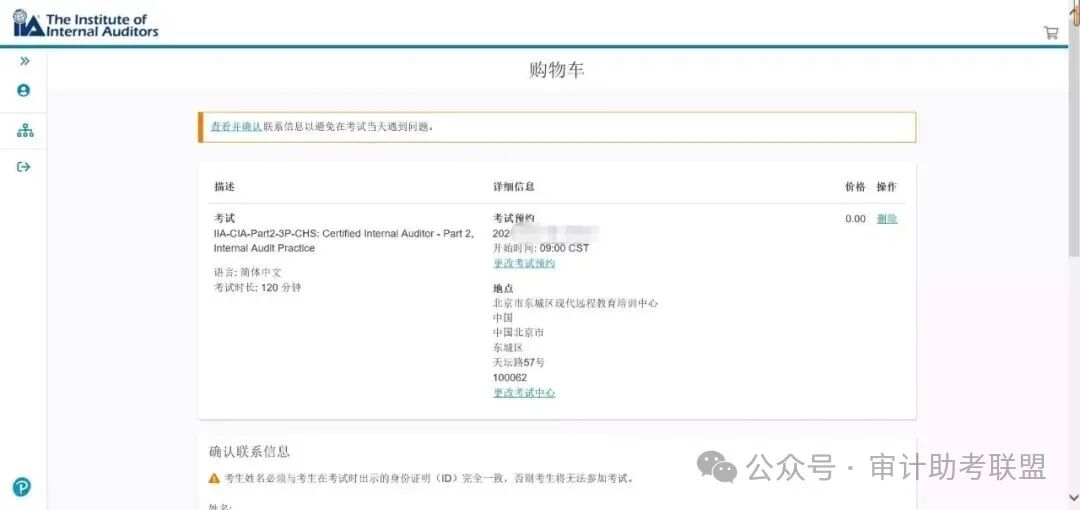The height and width of the screenshot is (510, 1080).
Task: Click the hierarchy chart icon in sidebar
Action: coord(24,130)
